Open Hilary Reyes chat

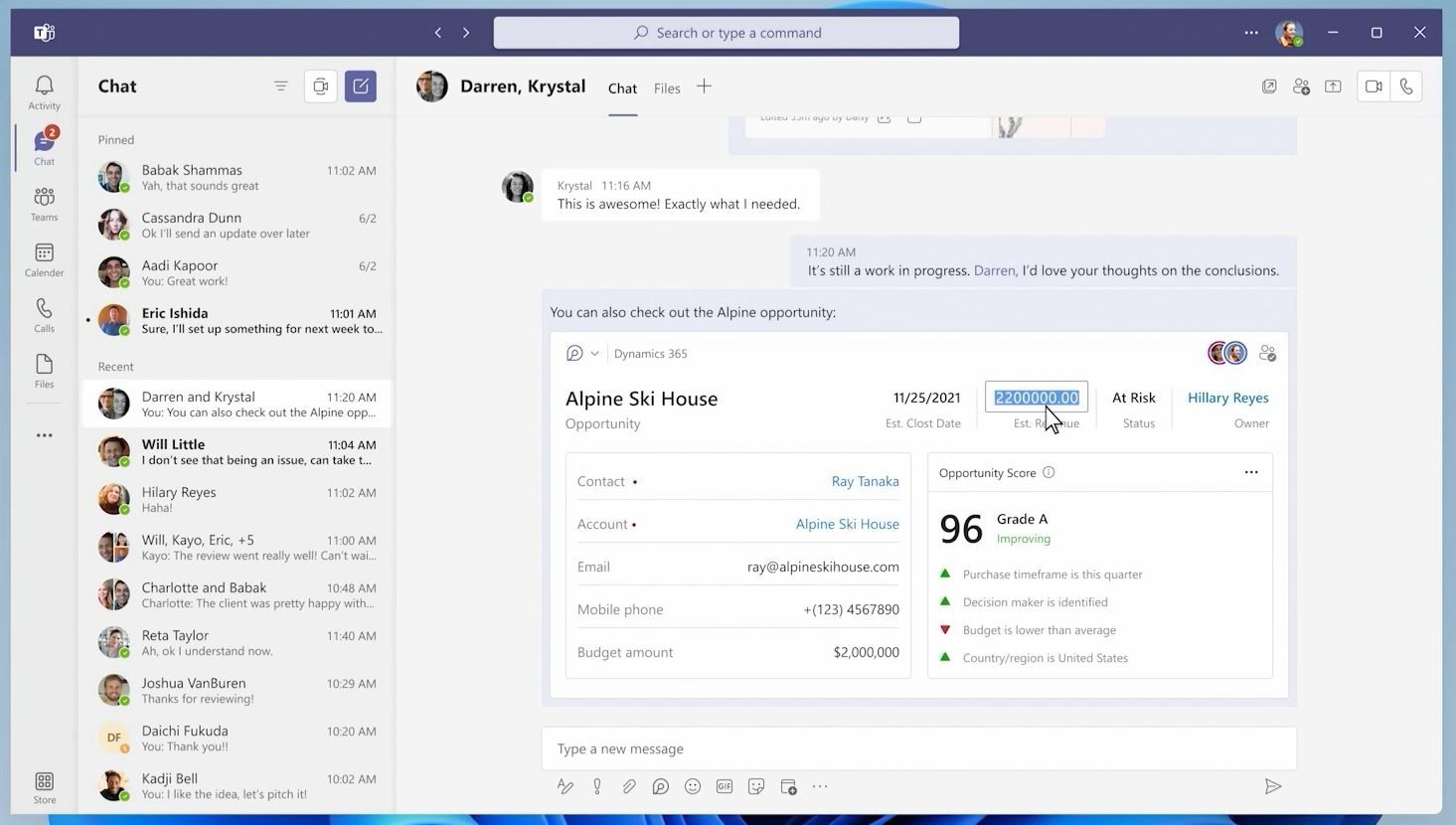(x=237, y=499)
